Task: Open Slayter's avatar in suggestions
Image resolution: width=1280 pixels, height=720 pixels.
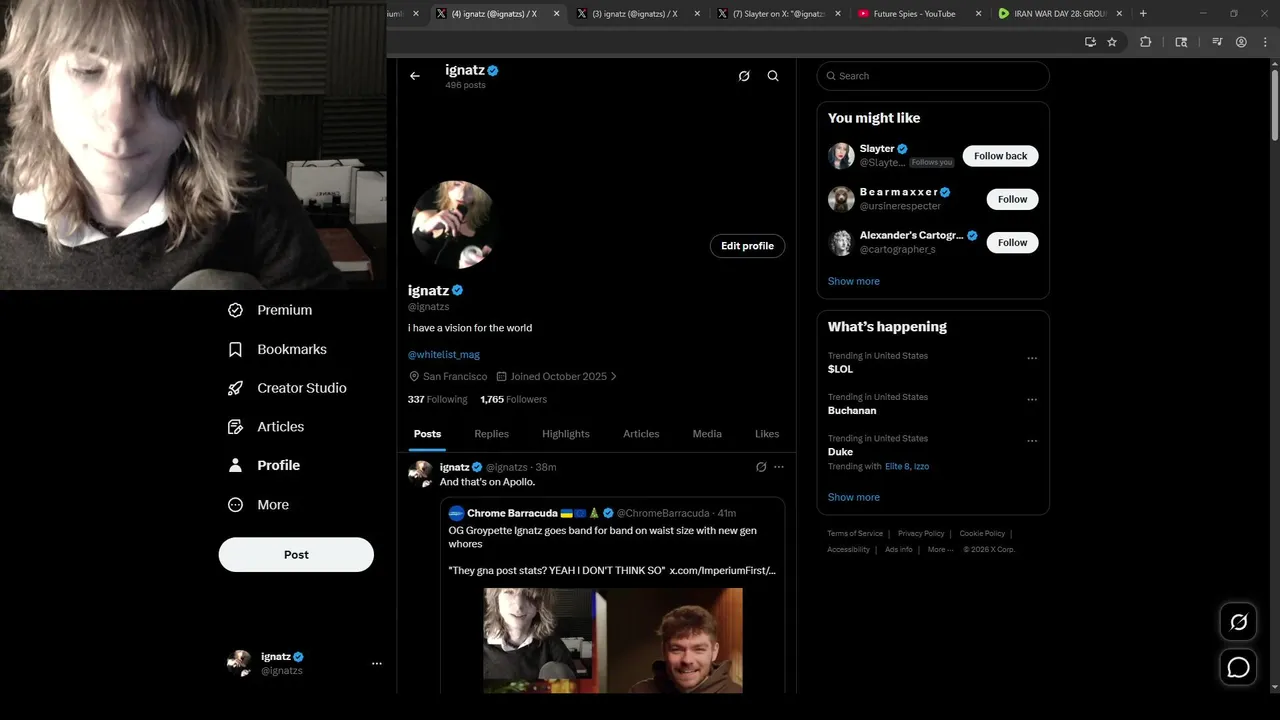Action: [x=841, y=156]
